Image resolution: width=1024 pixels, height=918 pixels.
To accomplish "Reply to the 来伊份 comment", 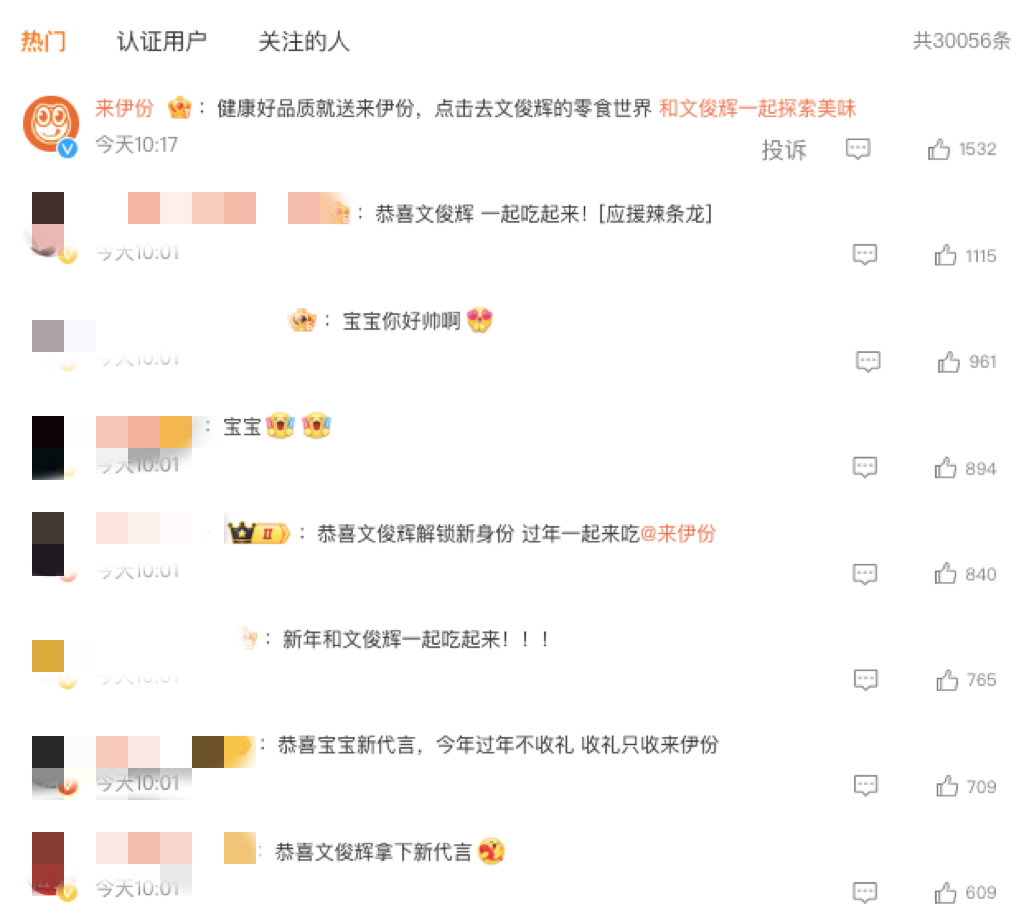I will 858,150.
